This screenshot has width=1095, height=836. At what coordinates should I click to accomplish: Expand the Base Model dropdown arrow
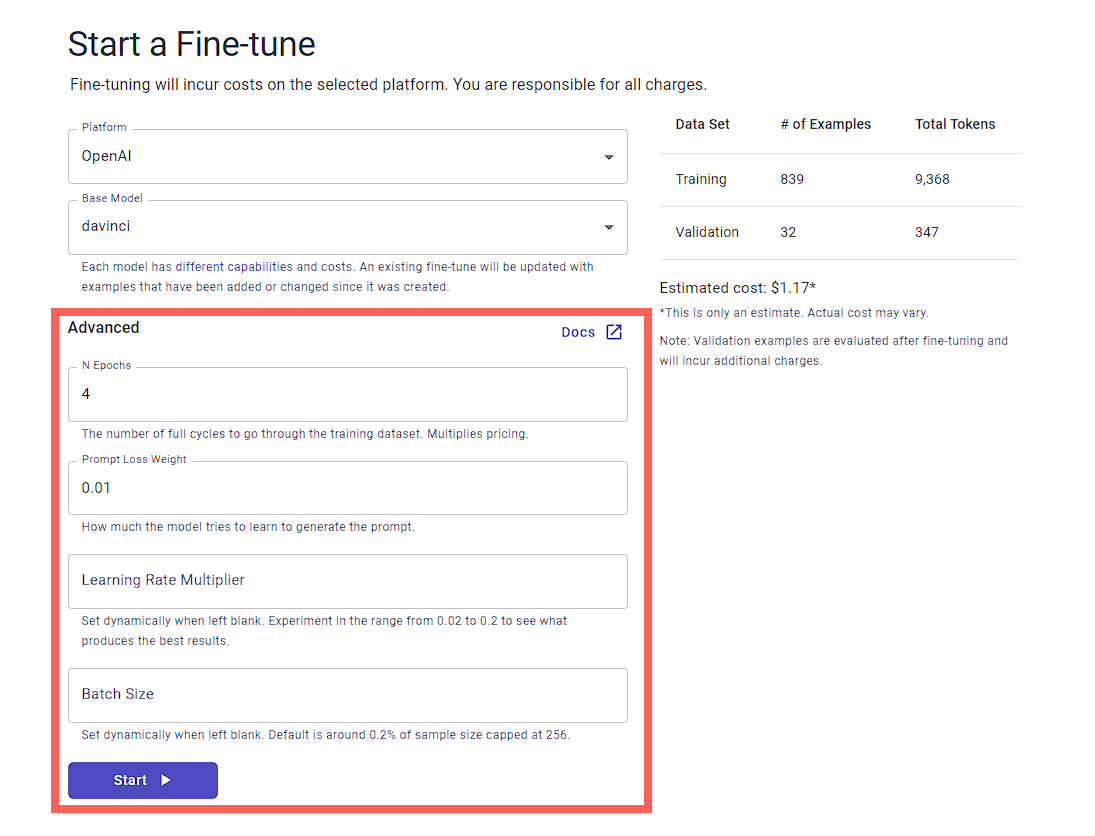point(609,227)
